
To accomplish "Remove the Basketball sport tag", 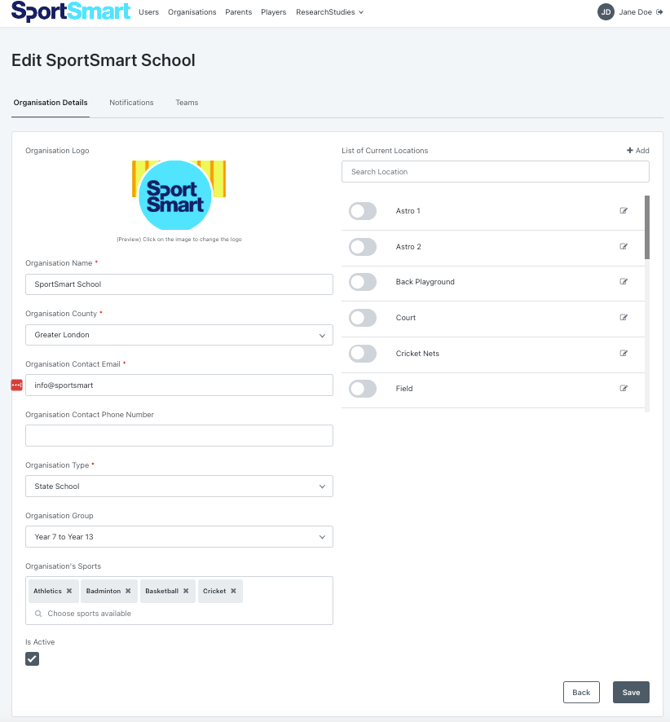I will coord(186,591).
